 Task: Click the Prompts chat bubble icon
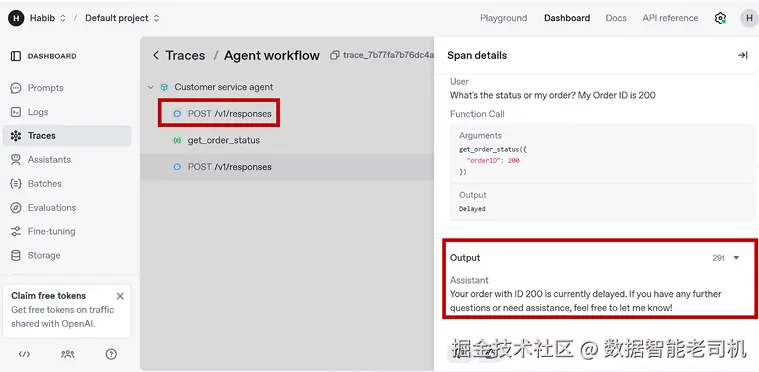coord(15,88)
